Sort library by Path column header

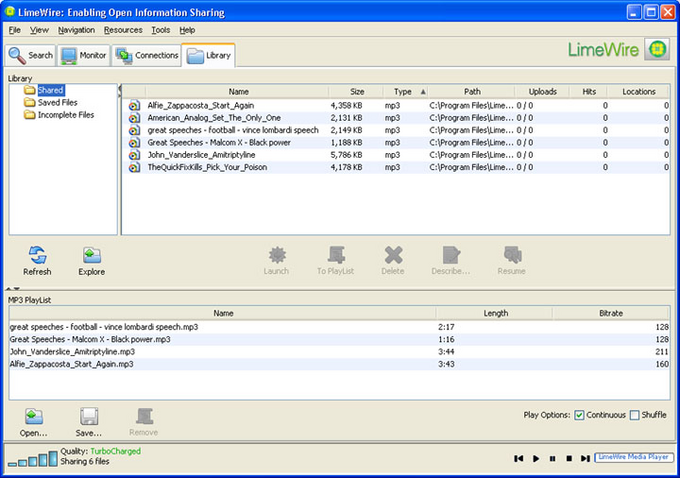pyautogui.click(x=472, y=92)
